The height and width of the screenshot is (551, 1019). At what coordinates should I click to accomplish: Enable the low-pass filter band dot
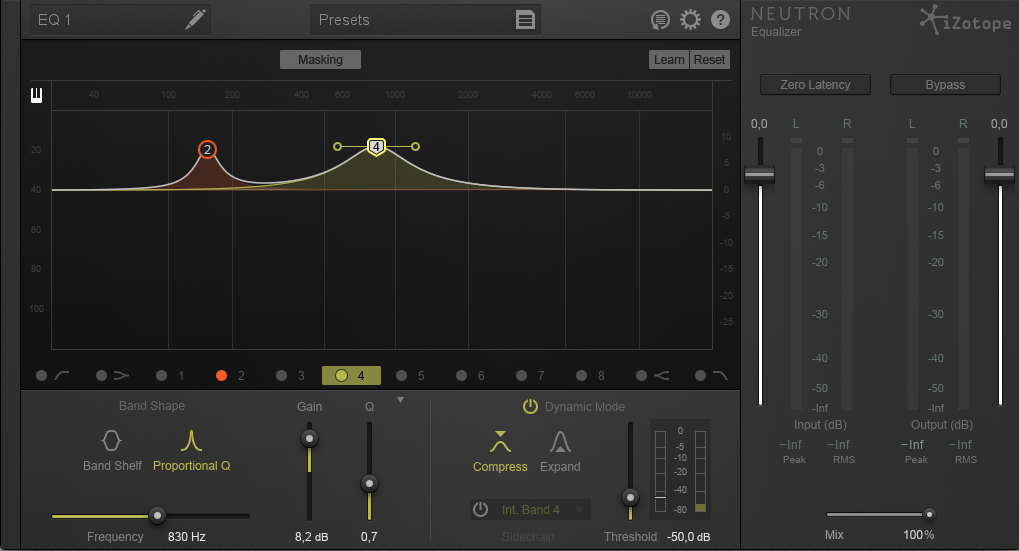click(x=701, y=376)
